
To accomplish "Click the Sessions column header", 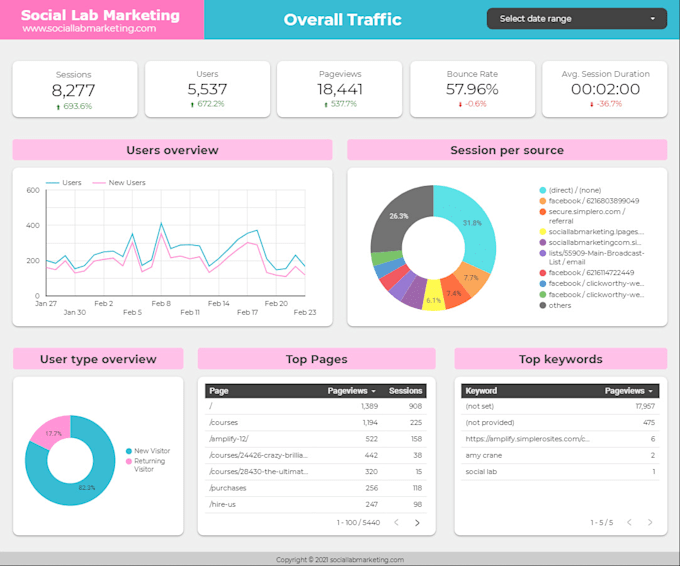I will 405,391.
